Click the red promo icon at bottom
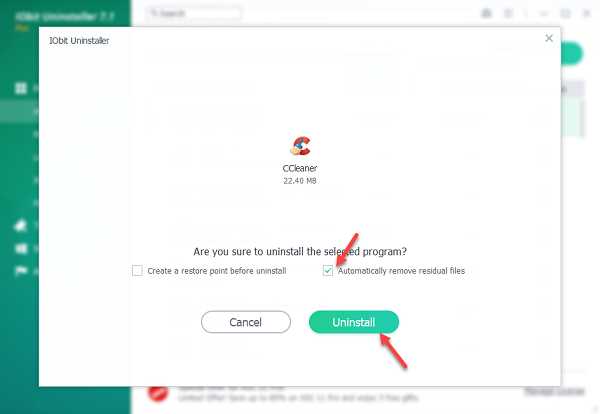600x414 pixels. [158, 393]
